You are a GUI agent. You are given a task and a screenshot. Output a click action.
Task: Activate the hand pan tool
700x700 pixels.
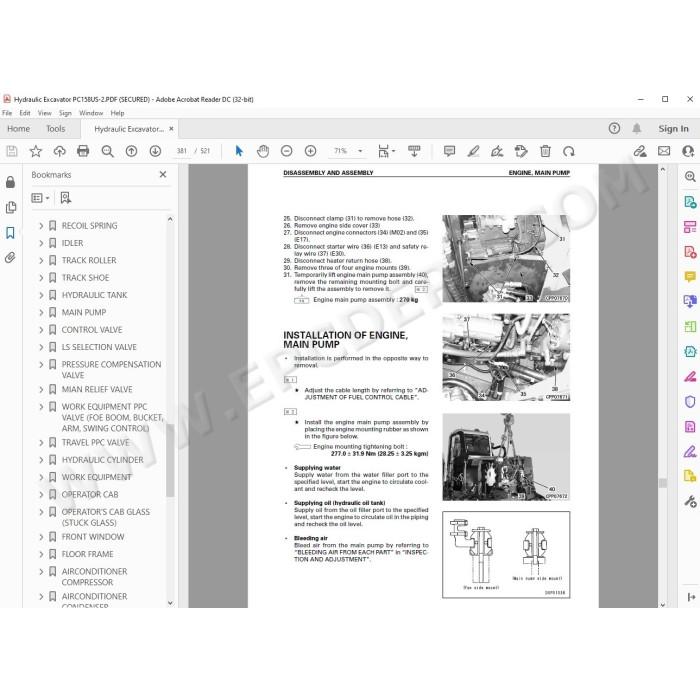[x=263, y=151]
